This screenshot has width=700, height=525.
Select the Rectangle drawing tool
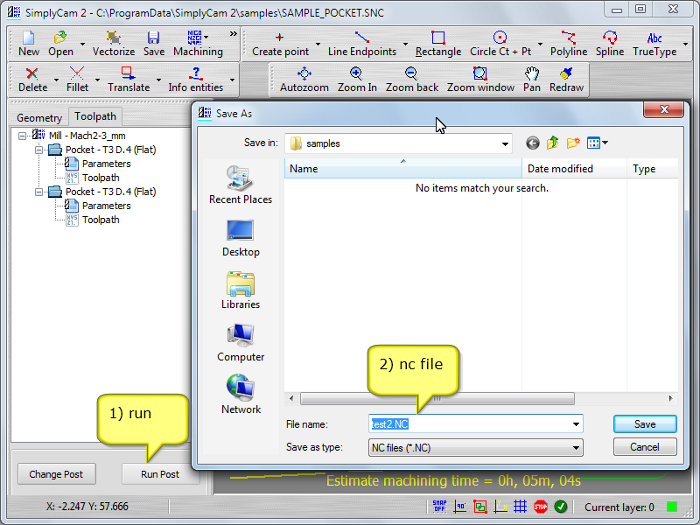click(438, 43)
